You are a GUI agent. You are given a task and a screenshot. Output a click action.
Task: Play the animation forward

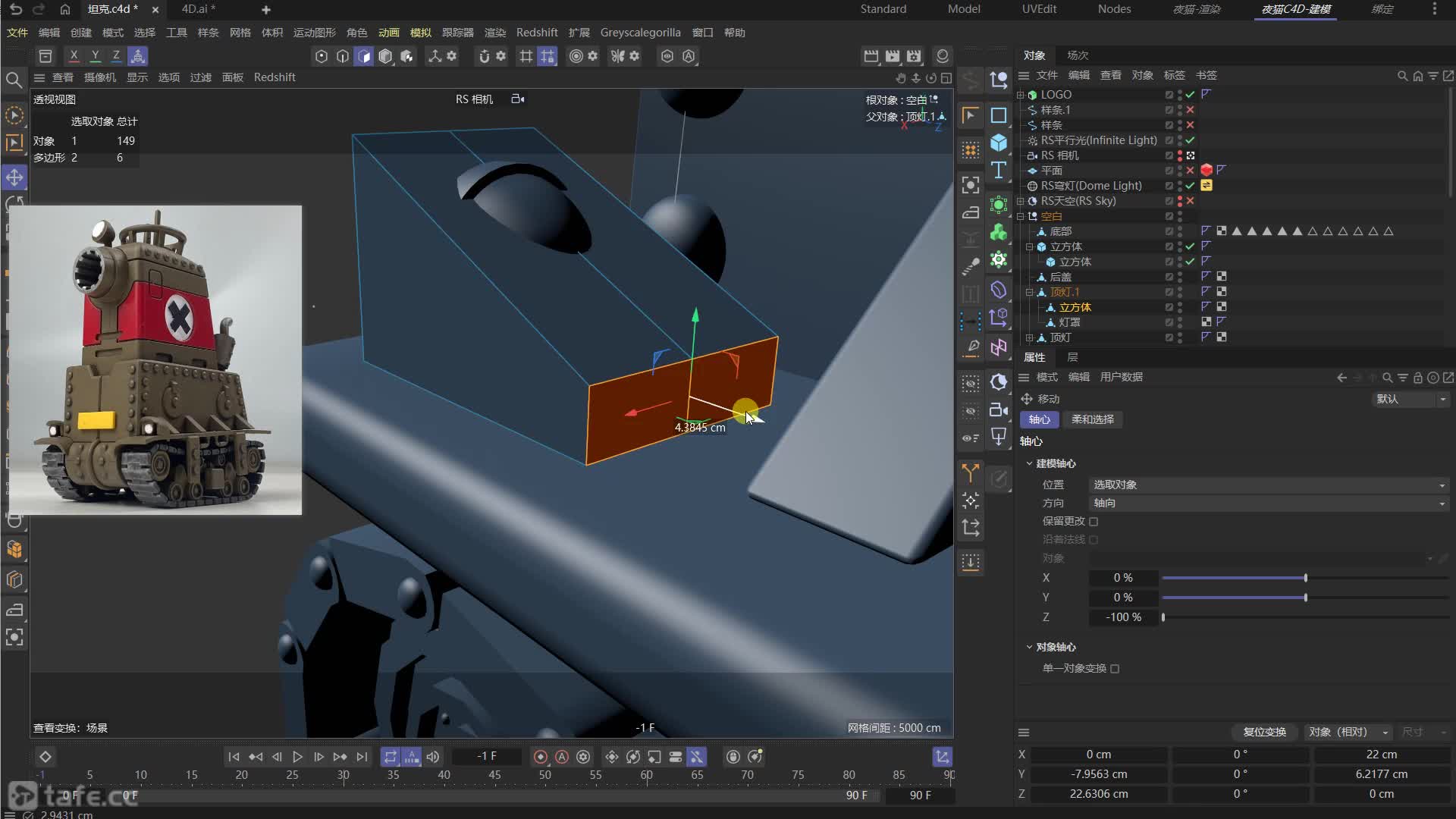[298, 757]
